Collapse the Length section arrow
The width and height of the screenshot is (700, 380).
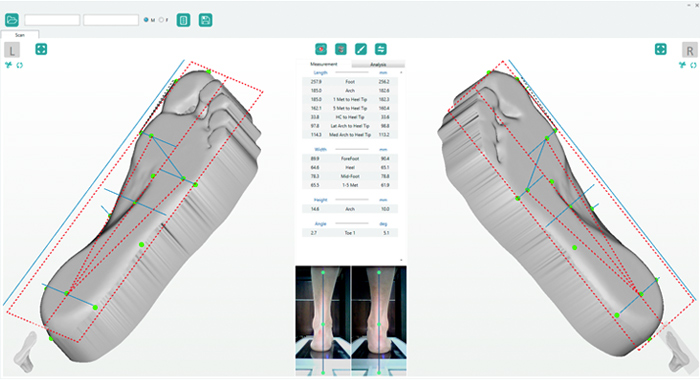(401, 72)
